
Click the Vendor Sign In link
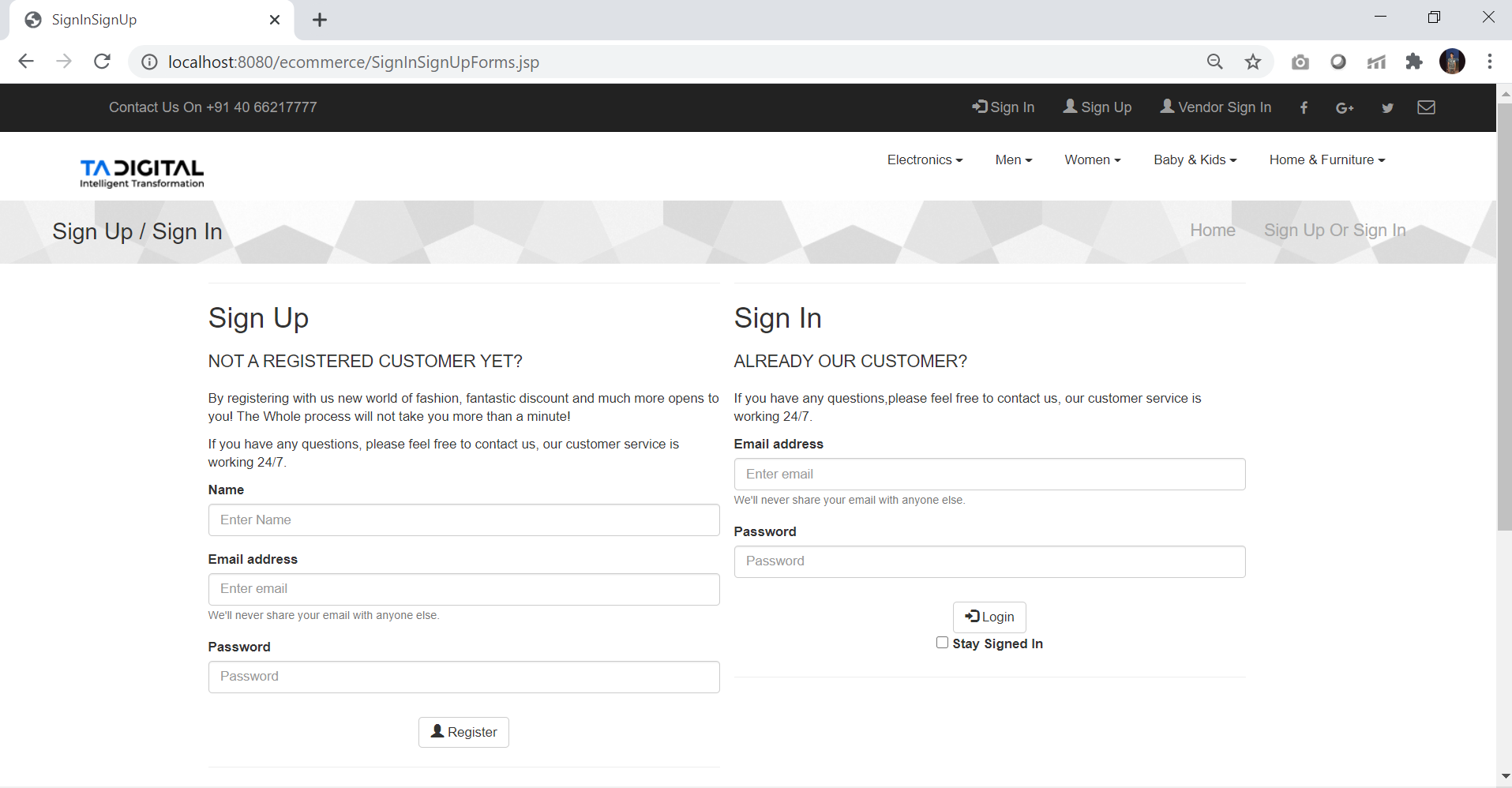click(x=1215, y=107)
